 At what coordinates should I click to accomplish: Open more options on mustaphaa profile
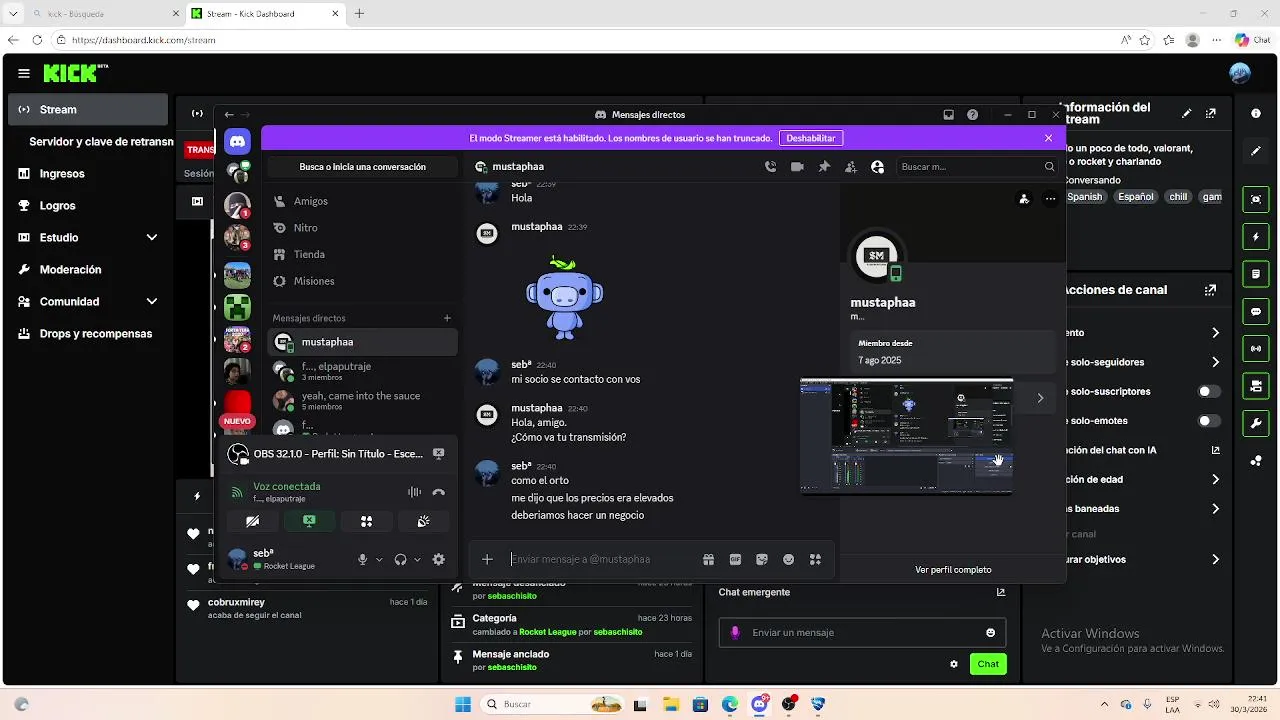click(x=1050, y=199)
